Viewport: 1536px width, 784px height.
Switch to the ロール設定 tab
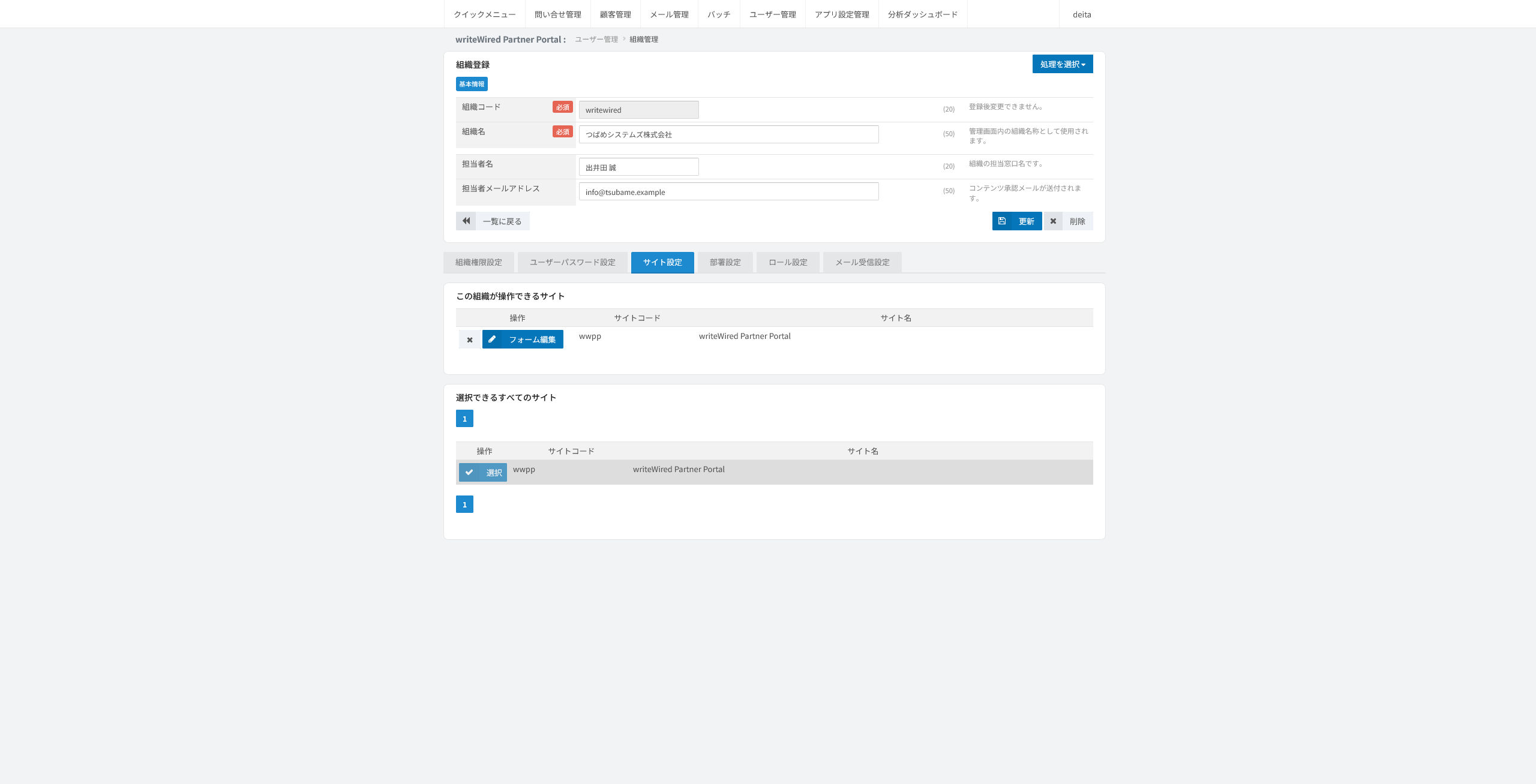[788, 262]
